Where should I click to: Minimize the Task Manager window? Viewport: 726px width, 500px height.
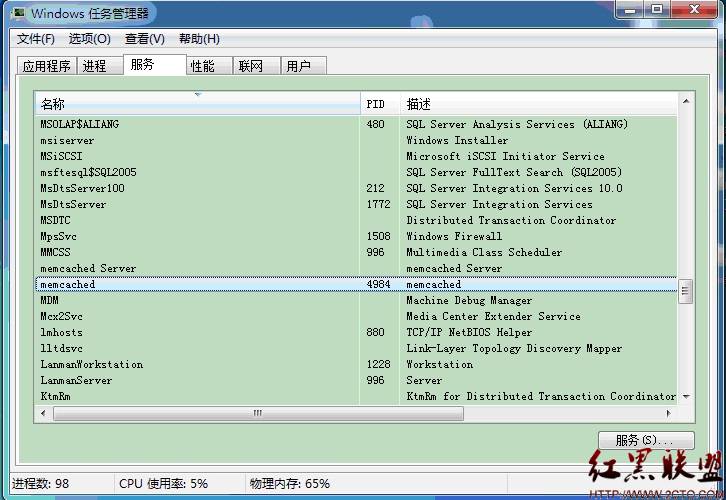point(630,9)
